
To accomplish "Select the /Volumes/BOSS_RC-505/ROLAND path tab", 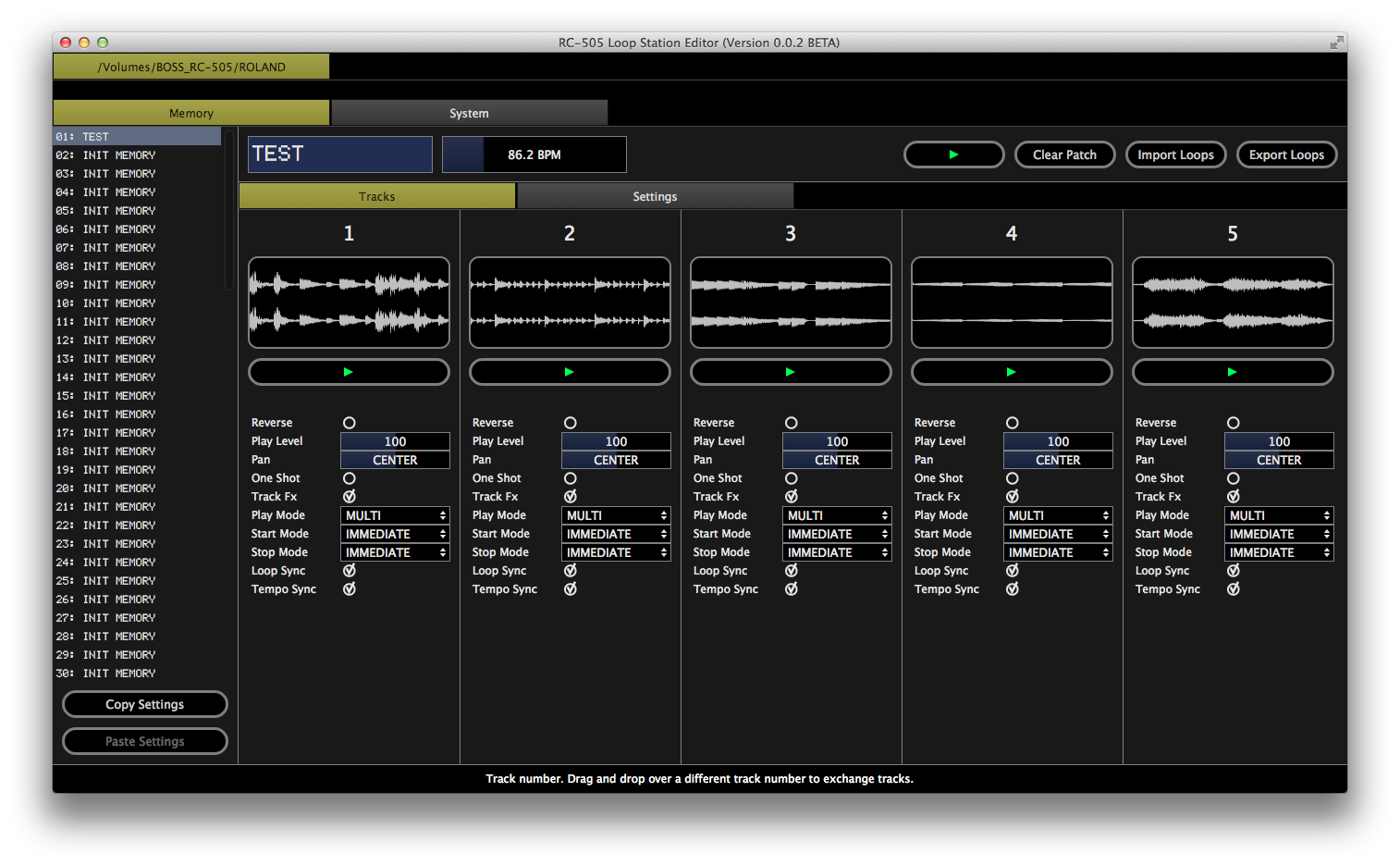I will [191, 67].
